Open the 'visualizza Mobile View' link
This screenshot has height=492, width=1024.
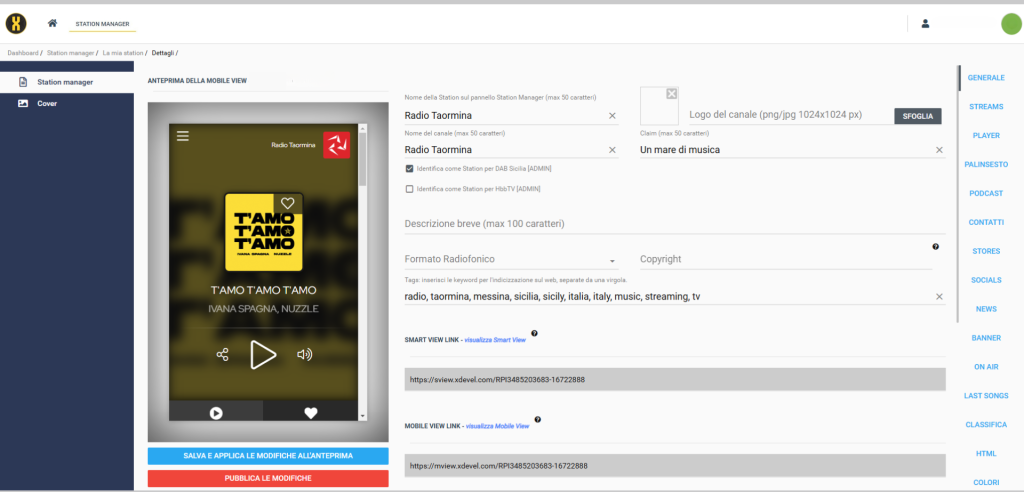pyautogui.click(x=498, y=426)
